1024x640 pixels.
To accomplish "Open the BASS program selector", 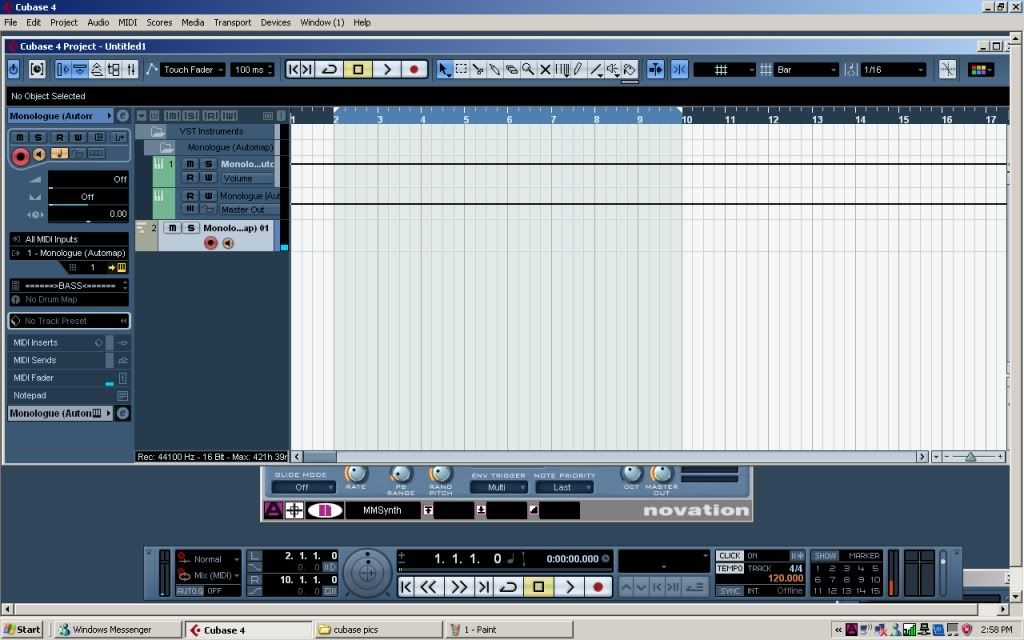I will (69, 285).
